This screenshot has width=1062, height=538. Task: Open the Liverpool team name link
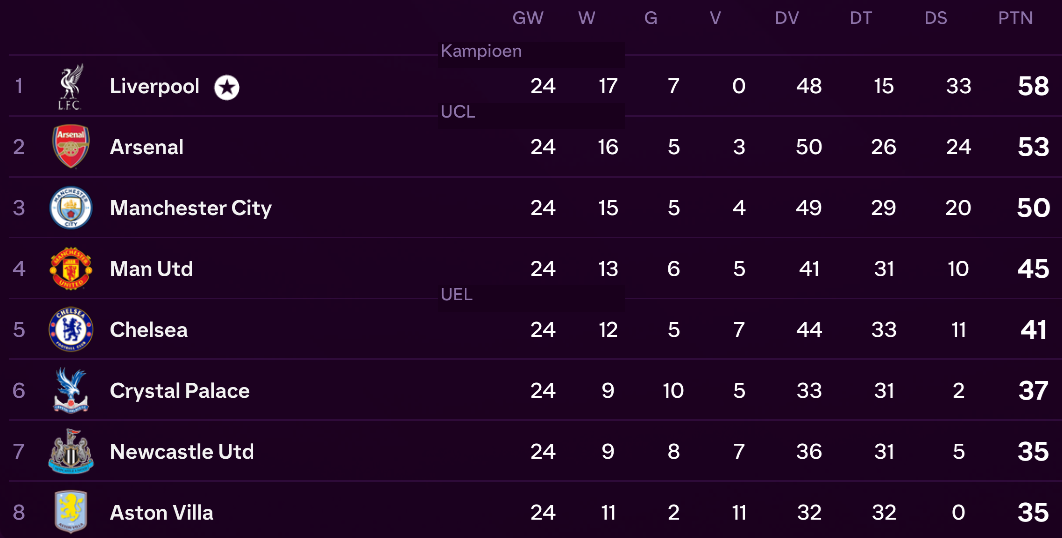click(x=154, y=86)
